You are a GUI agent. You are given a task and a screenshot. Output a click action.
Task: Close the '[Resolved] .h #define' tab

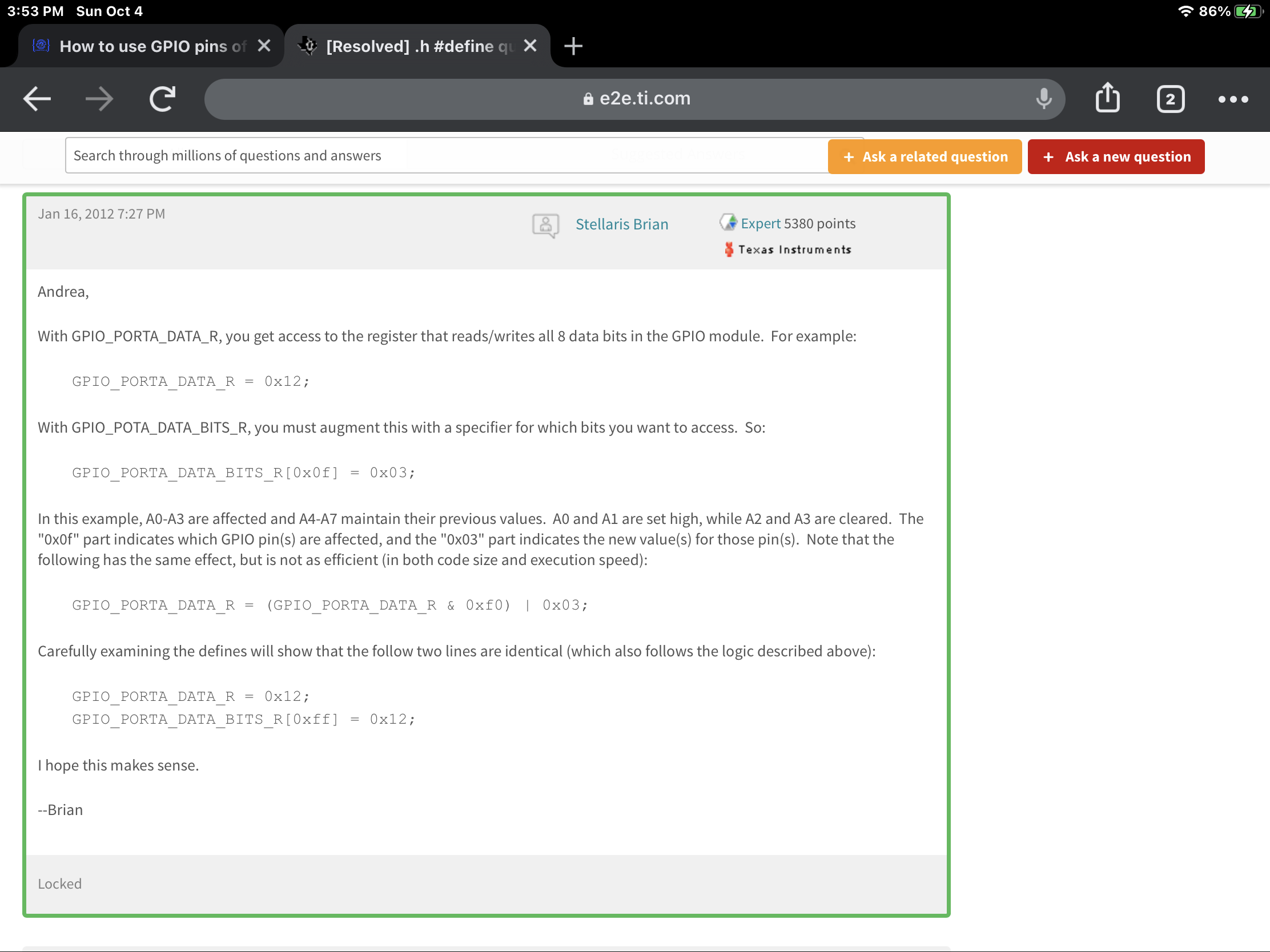tap(530, 46)
